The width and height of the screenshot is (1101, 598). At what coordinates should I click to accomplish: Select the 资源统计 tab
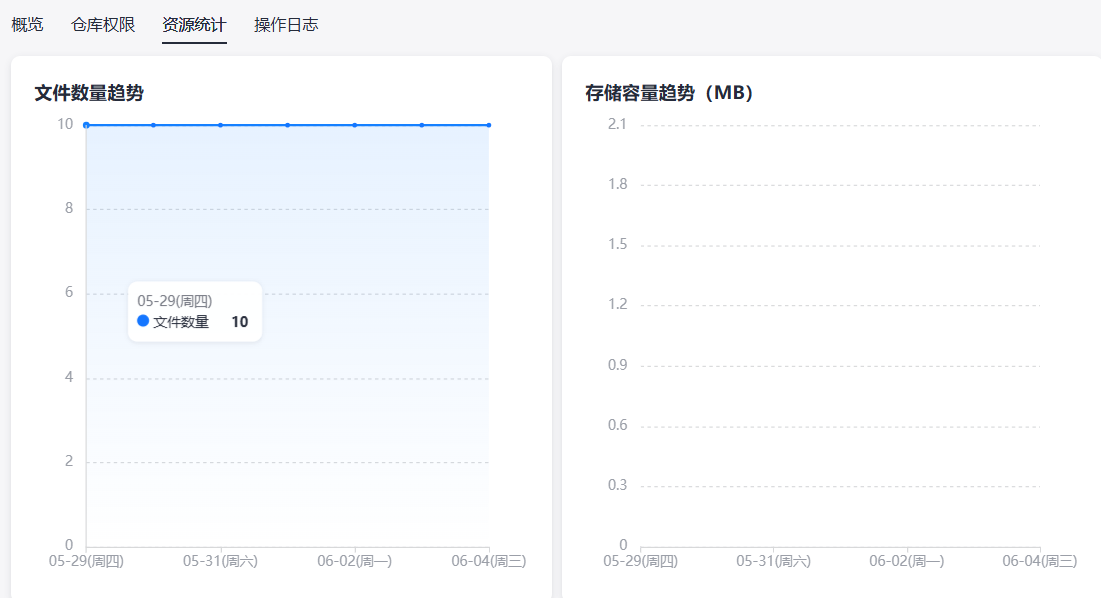click(195, 25)
